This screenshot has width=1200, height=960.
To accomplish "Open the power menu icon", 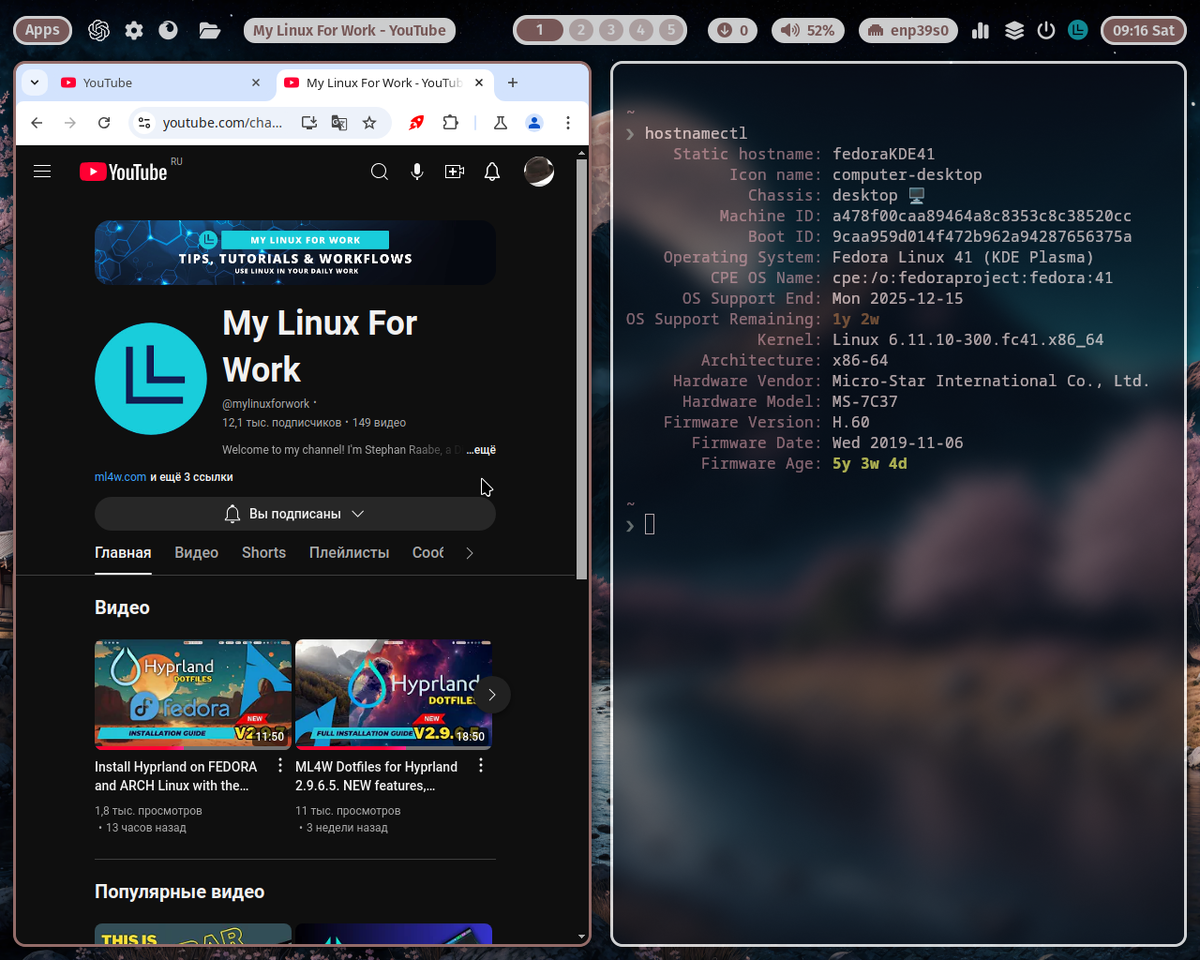I will point(1046,30).
